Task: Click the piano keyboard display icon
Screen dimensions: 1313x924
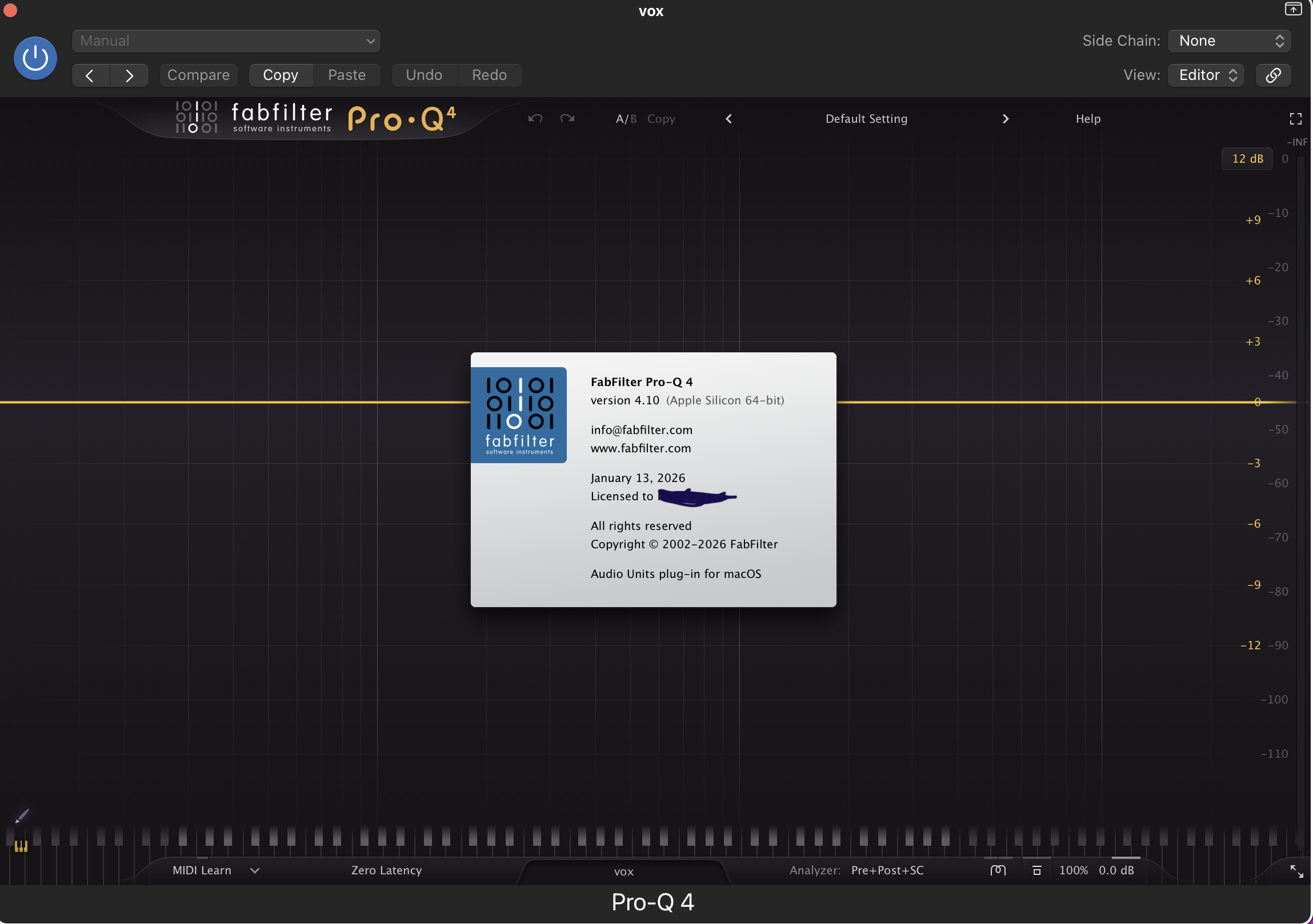Action: click(x=21, y=846)
